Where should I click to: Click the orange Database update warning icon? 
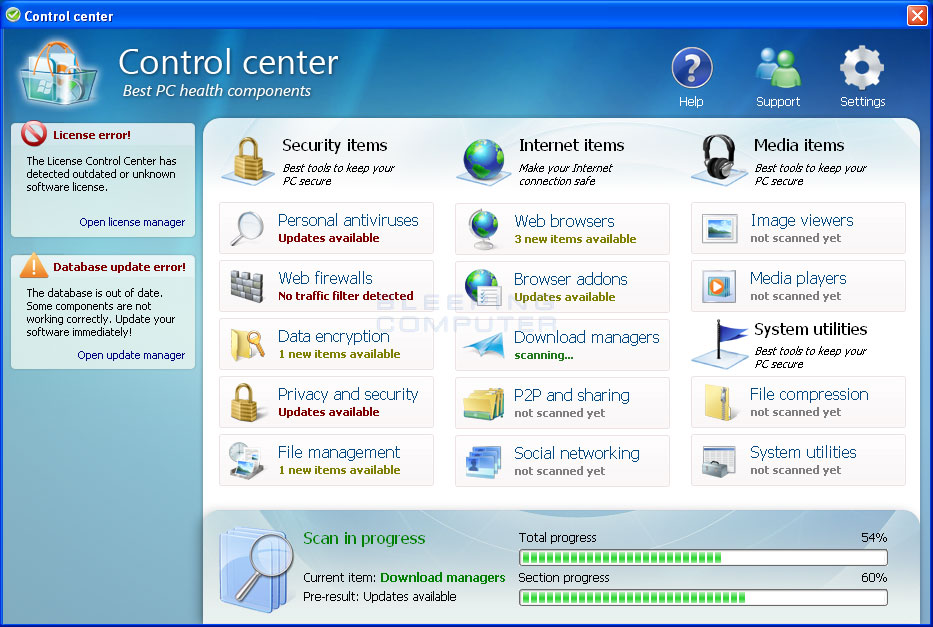(34, 266)
